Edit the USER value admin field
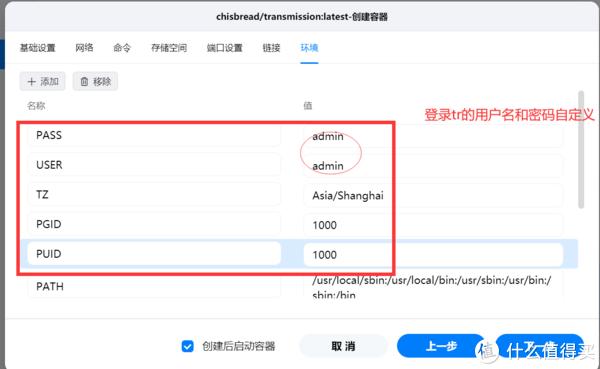This screenshot has height=369, width=600. (433, 166)
